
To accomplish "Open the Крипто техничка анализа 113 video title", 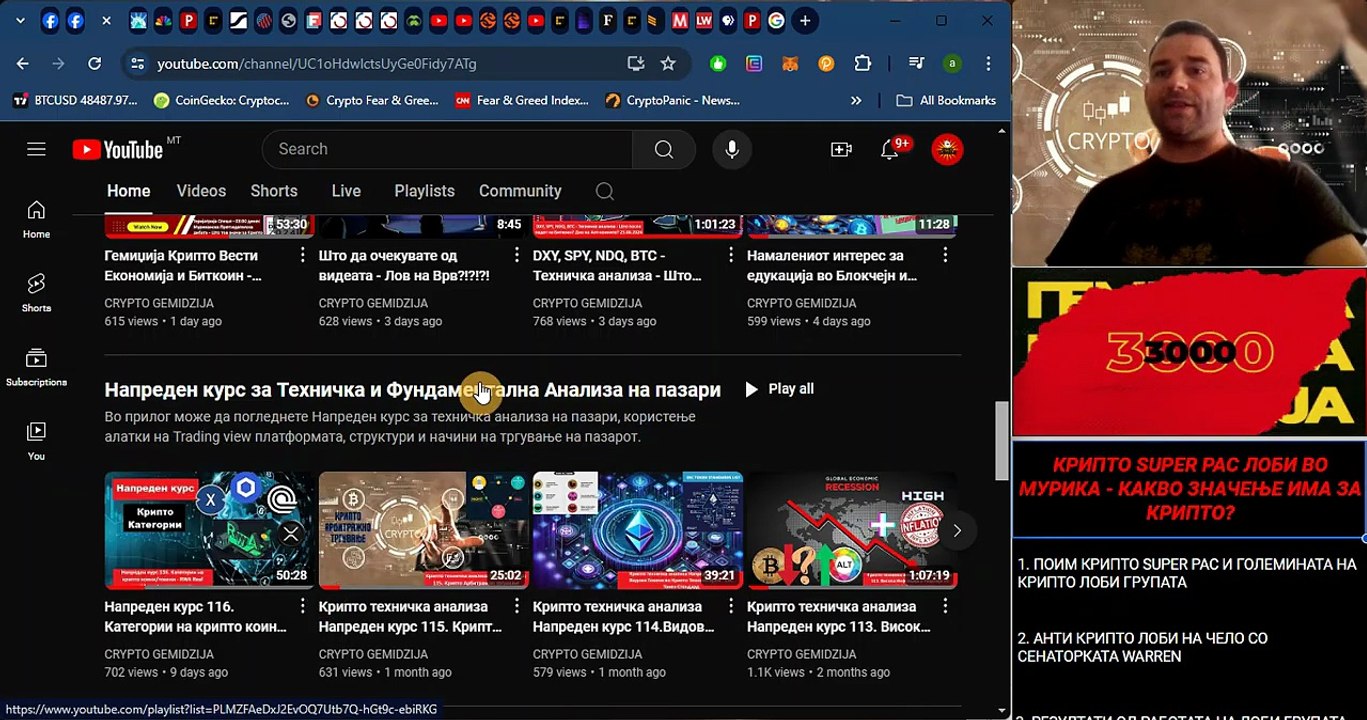I will (x=838, y=616).
